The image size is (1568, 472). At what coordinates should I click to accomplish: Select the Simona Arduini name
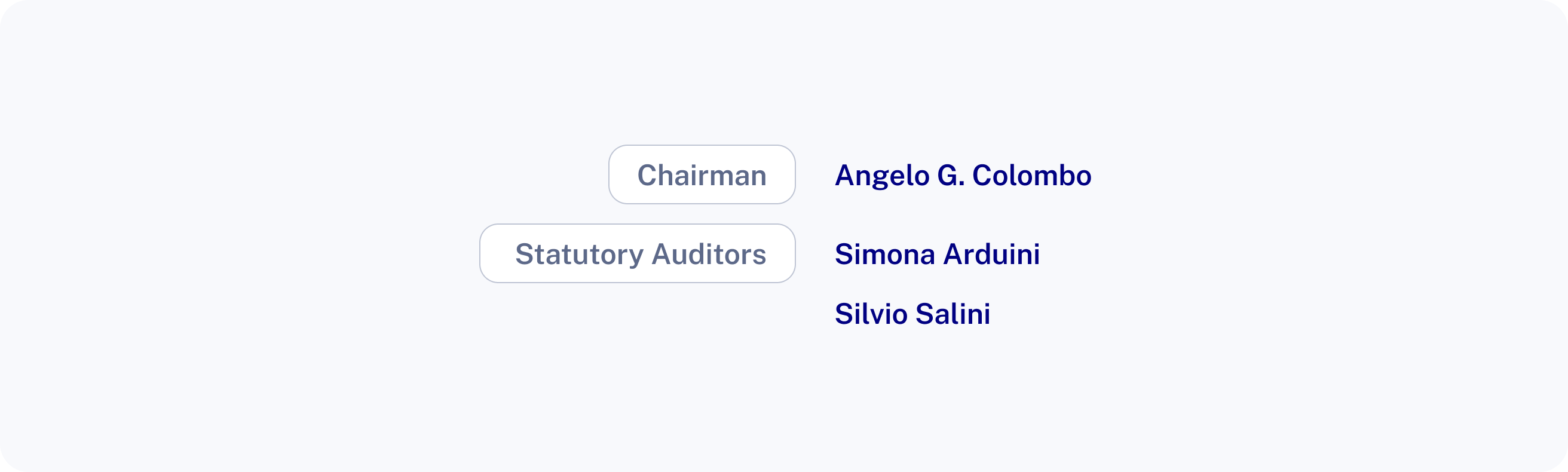(937, 254)
